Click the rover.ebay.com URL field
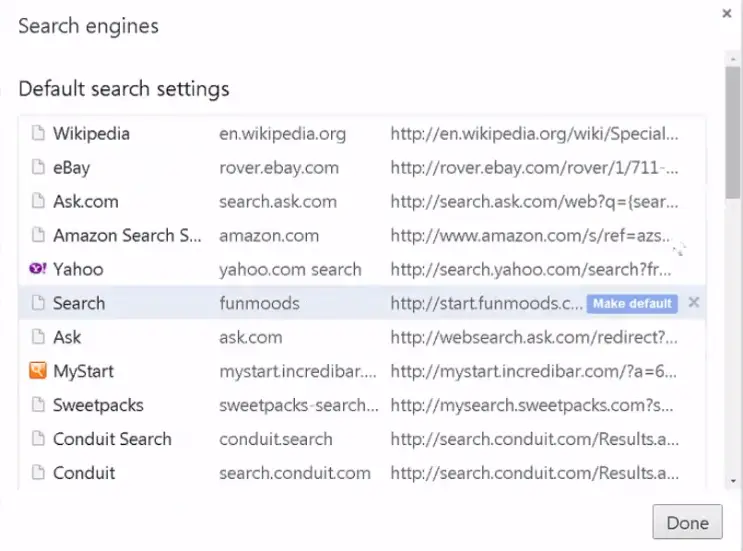This screenshot has width=743, height=551. tap(535, 168)
